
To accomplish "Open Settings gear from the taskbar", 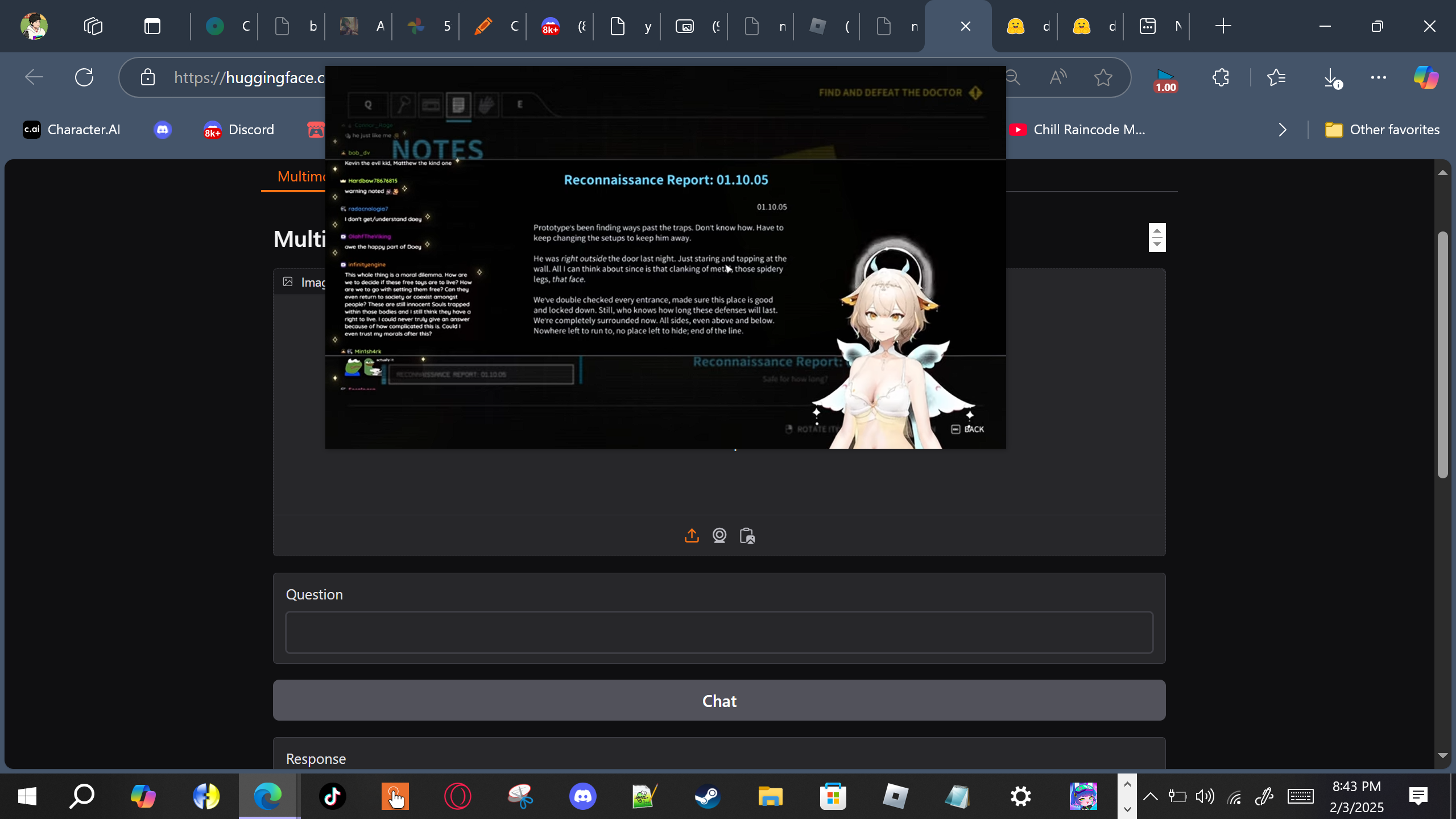I will point(1021,796).
